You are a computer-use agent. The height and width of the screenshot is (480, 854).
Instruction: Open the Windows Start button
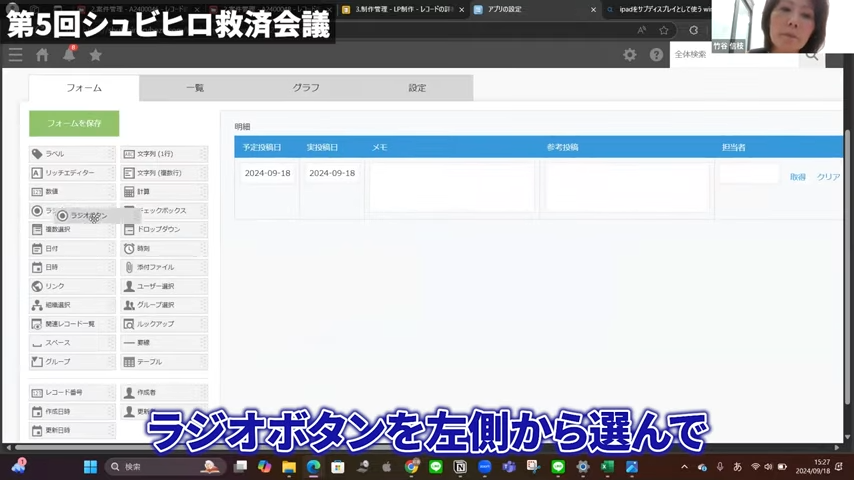(x=90, y=467)
